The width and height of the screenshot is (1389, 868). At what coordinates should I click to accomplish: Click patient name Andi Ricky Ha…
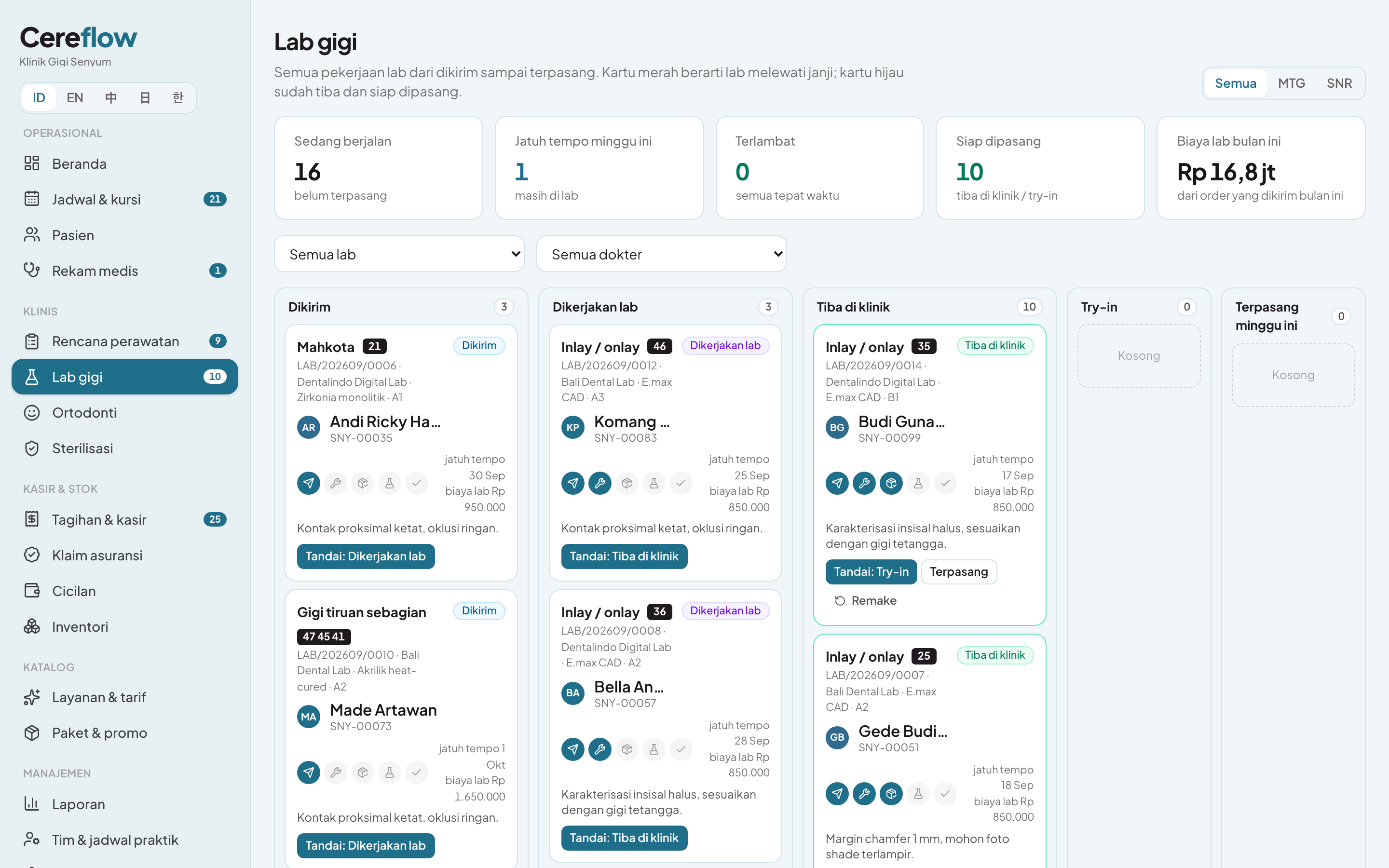coord(385,421)
